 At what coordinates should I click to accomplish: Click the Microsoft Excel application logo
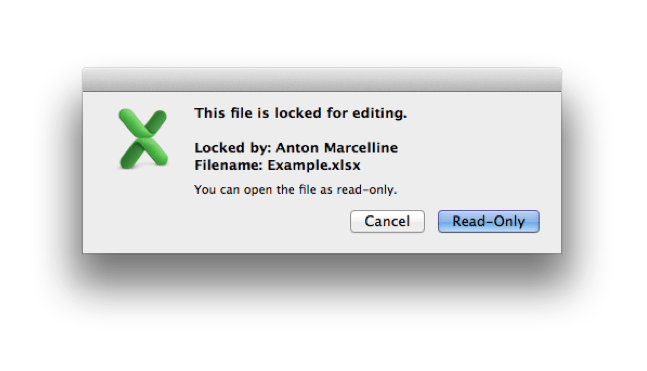[143, 138]
